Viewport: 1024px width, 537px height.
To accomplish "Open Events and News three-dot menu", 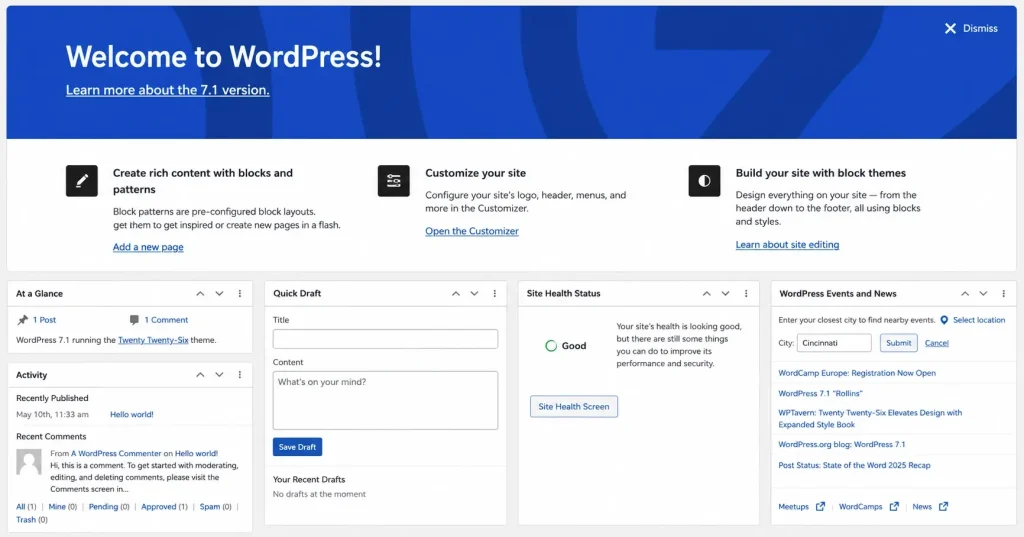I will [x=1004, y=294].
